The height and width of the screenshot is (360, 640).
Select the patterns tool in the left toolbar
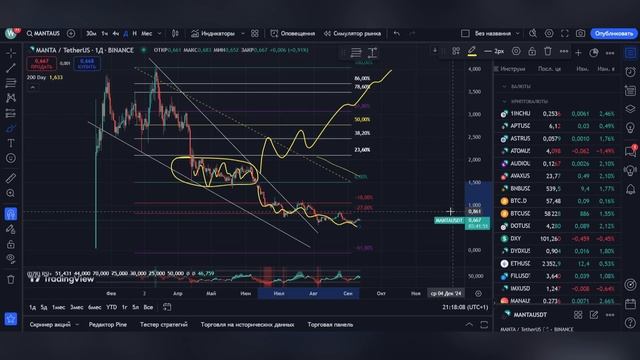pyautogui.click(x=11, y=98)
